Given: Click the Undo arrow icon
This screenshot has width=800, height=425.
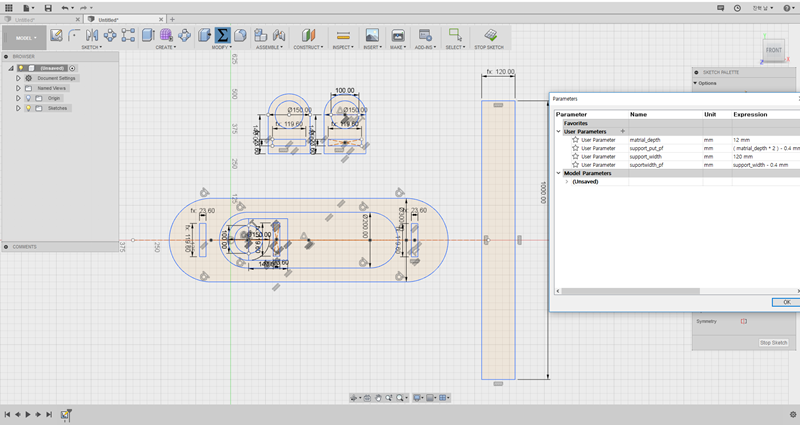Looking at the screenshot, I should (66, 7).
